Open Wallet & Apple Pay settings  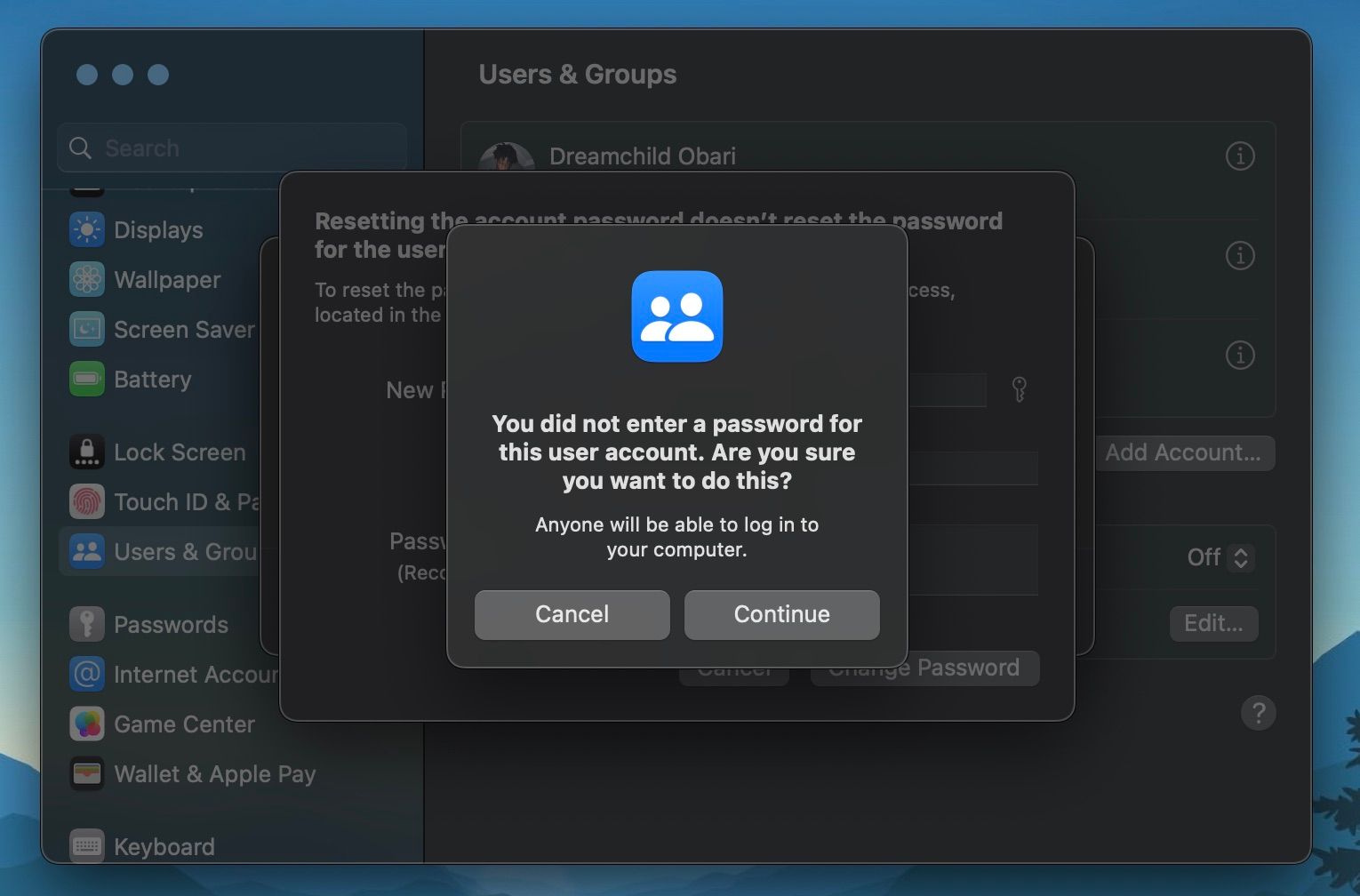(x=213, y=773)
